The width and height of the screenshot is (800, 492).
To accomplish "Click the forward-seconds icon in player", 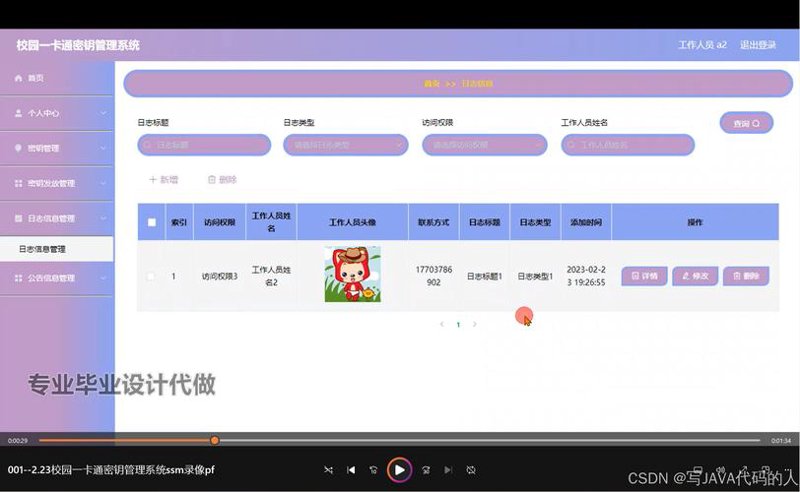I will [x=426, y=470].
